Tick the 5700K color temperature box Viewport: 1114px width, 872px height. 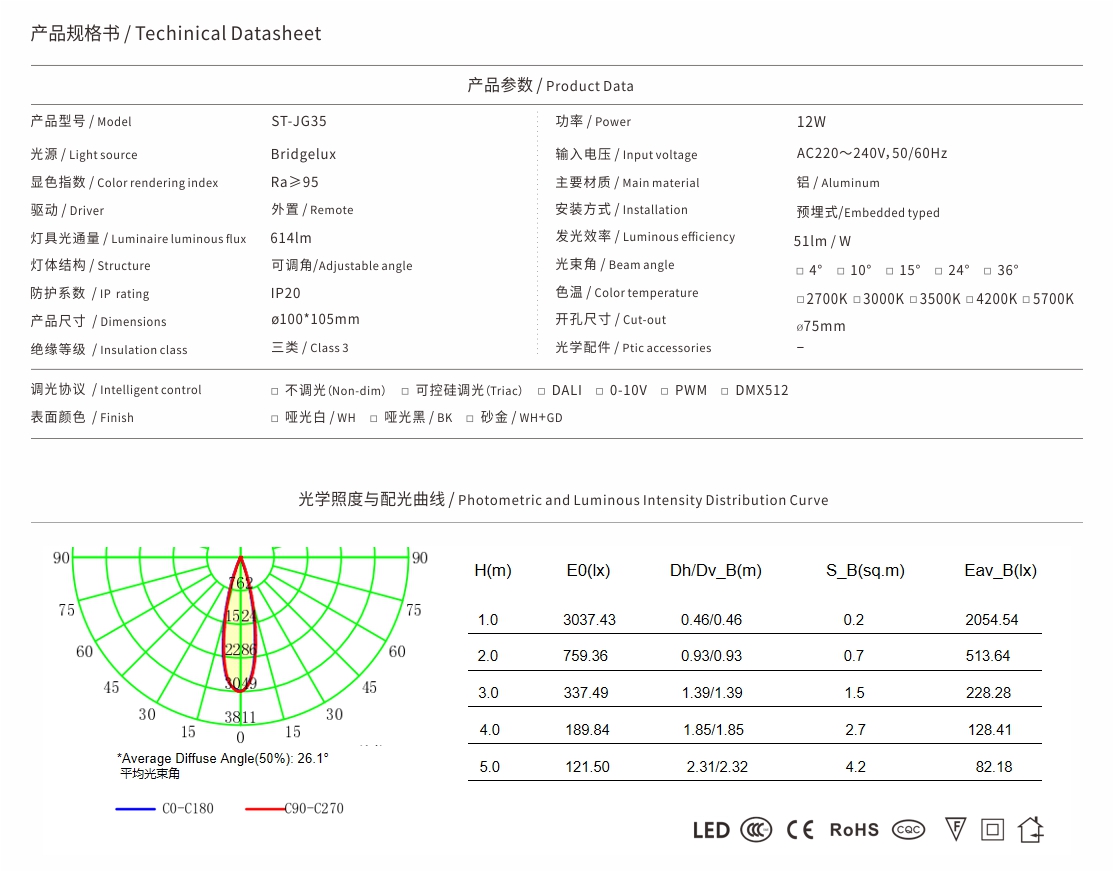coord(1027,300)
